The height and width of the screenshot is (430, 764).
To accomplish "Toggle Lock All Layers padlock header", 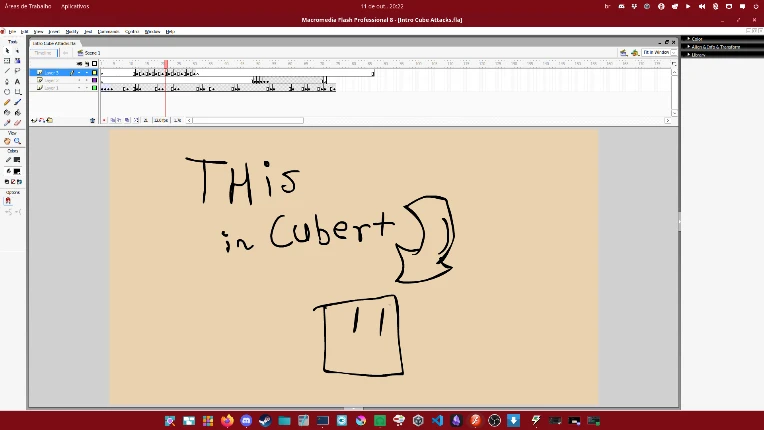I will tap(87, 64).
